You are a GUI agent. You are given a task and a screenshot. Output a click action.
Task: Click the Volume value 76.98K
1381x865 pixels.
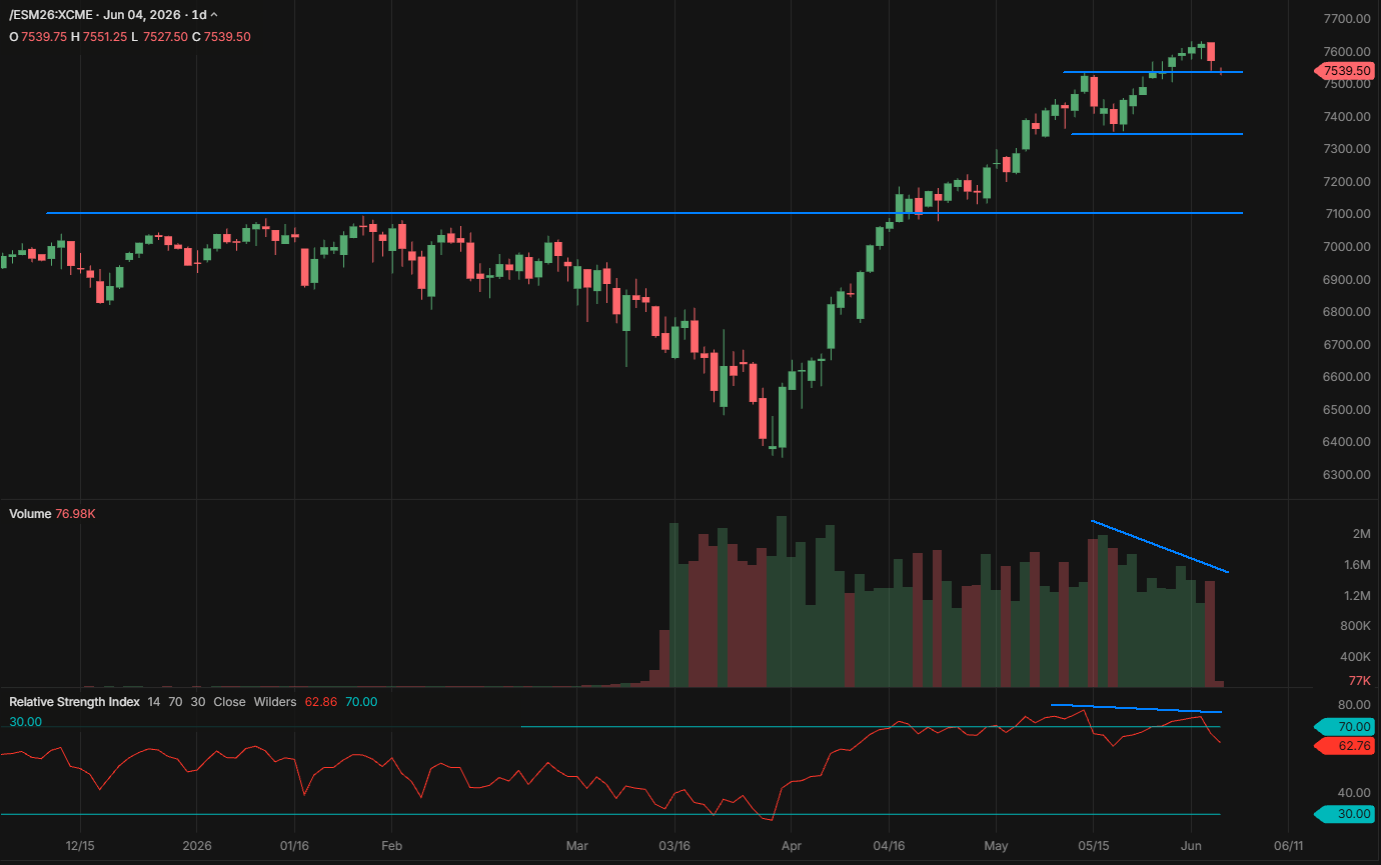pyautogui.click(x=75, y=513)
